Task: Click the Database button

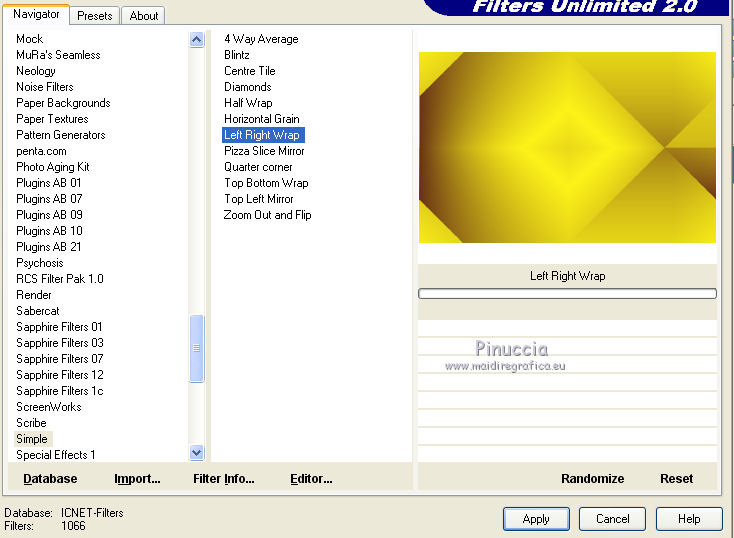Action: (50, 479)
